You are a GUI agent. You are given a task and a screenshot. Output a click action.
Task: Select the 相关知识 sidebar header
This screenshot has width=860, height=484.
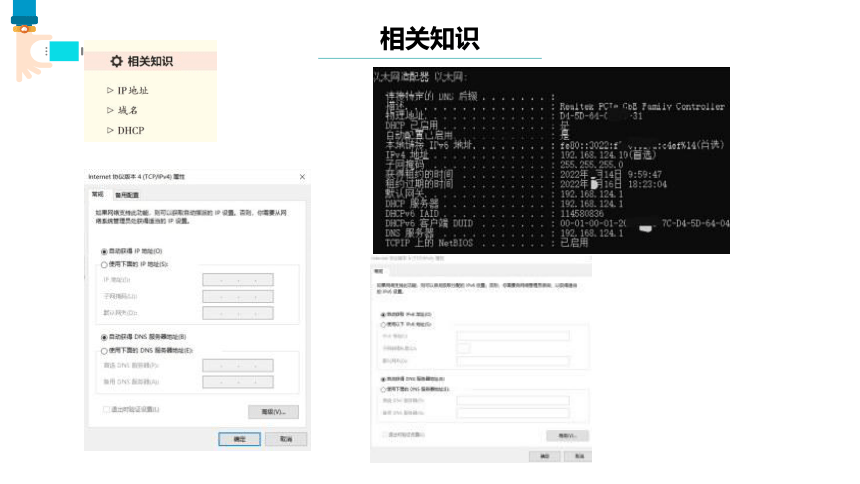coord(150,61)
